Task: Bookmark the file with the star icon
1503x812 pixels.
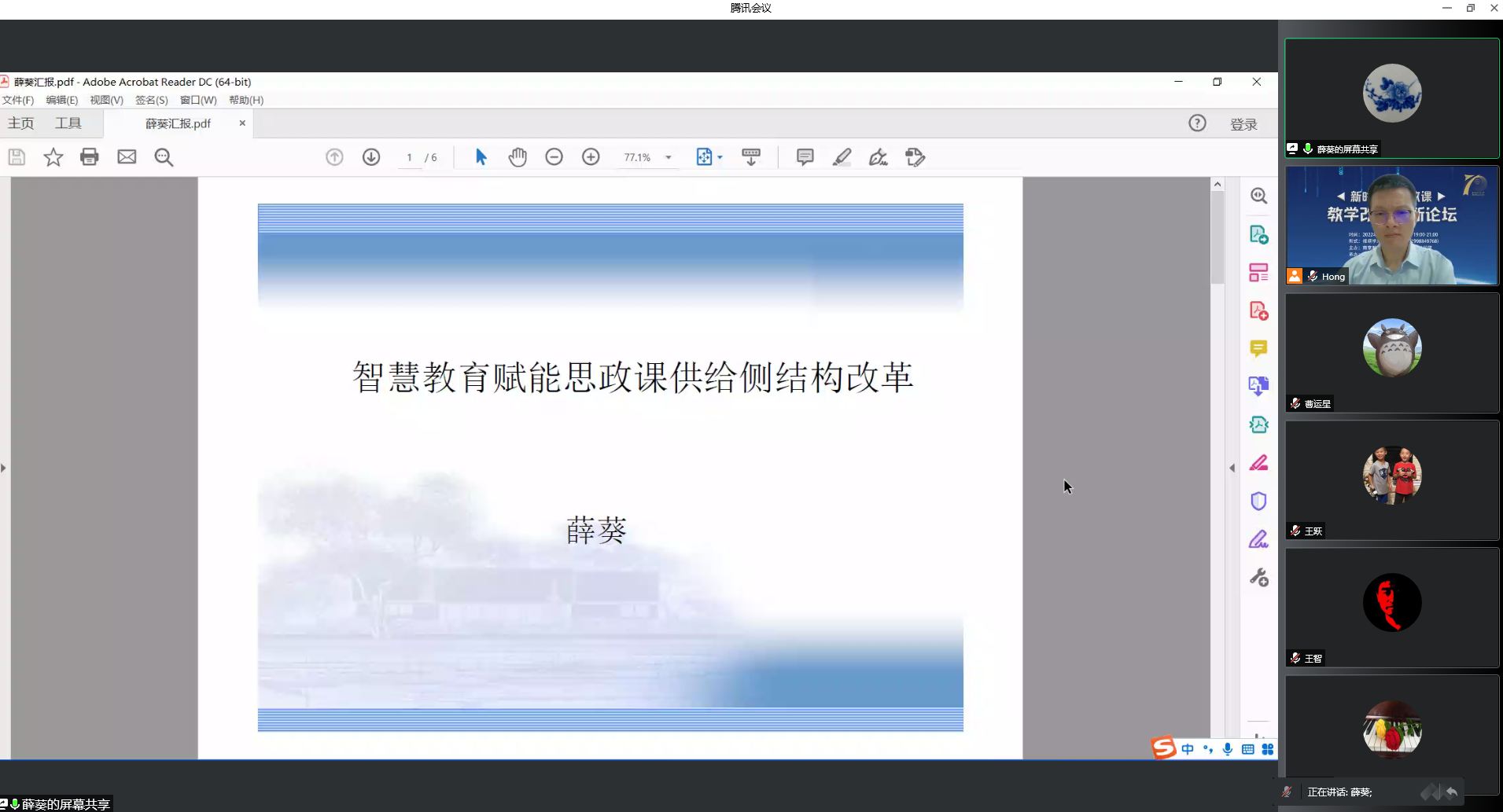Action: [53, 157]
